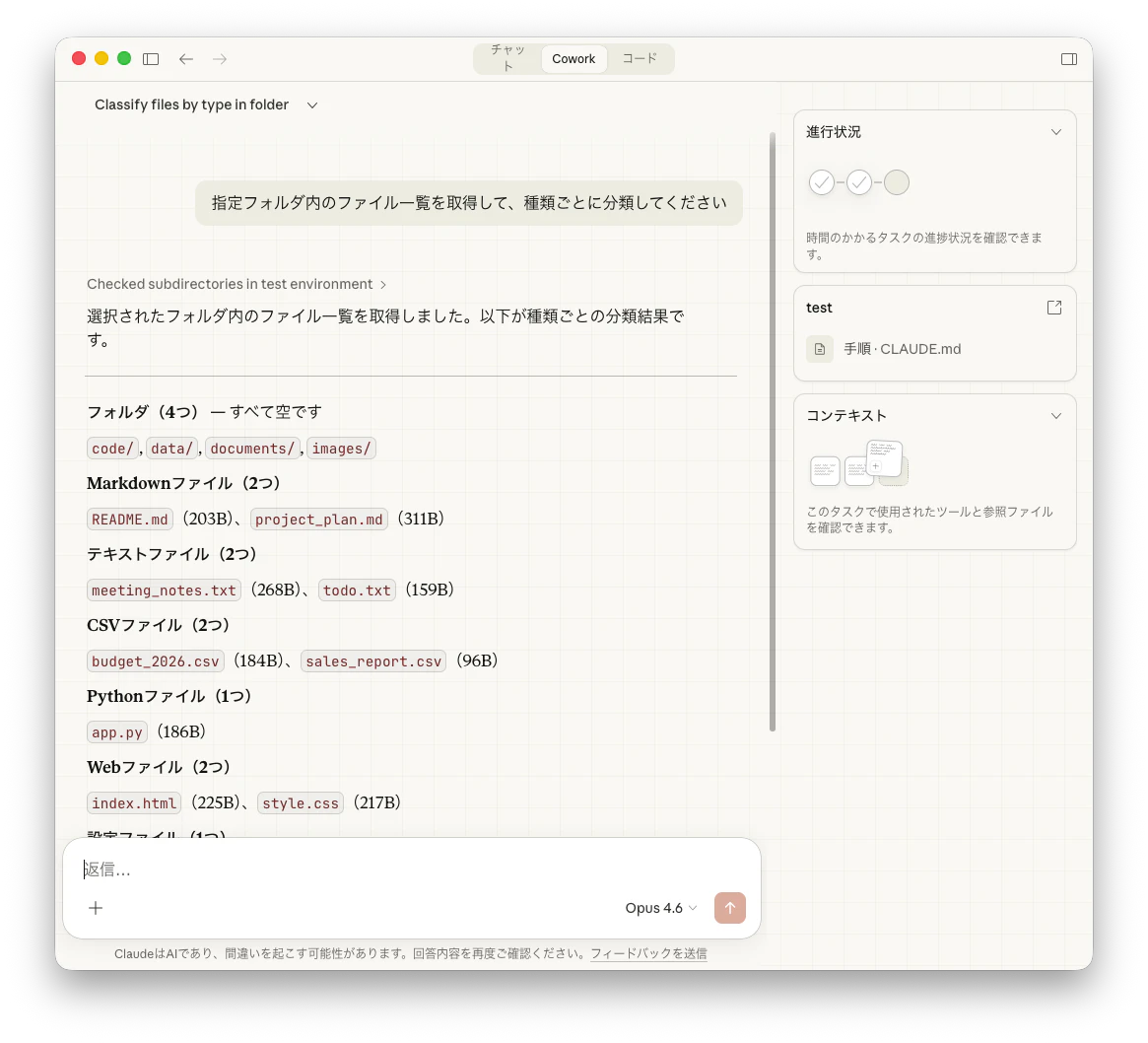Click the Classify files by type title
This screenshot has height=1043, width=1148.
[192, 104]
